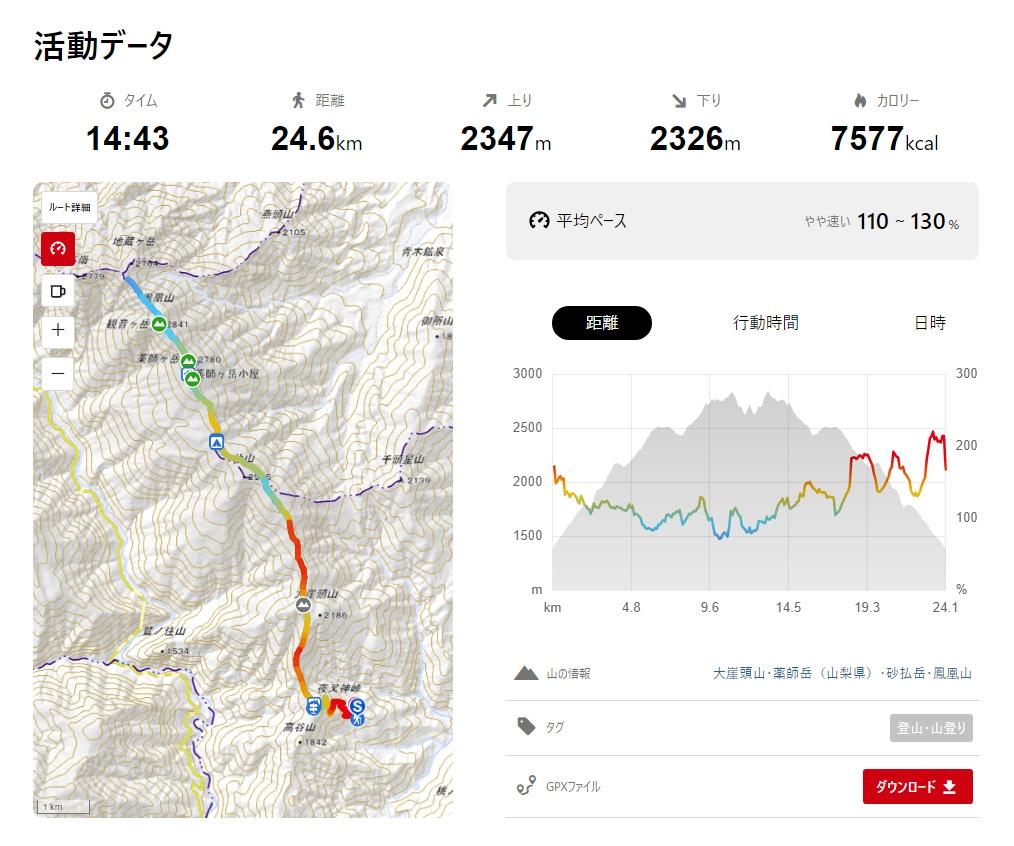Open 大崖頭山 mountain info link
This screenshot has height=846, width=1014.
point(739,673)
